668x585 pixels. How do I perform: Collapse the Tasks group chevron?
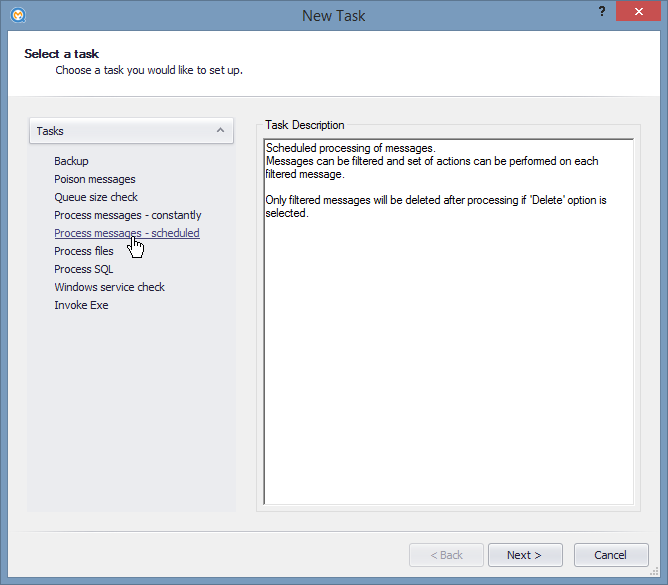coord(220,130)
